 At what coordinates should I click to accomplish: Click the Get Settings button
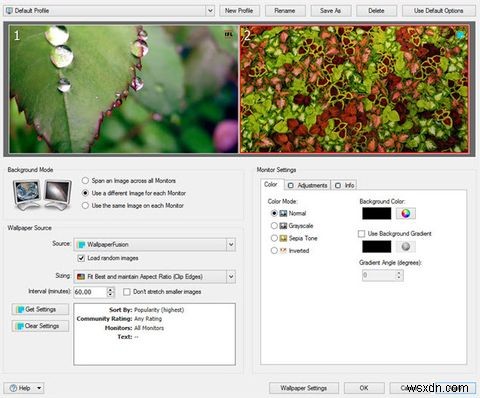coord(40,309)
